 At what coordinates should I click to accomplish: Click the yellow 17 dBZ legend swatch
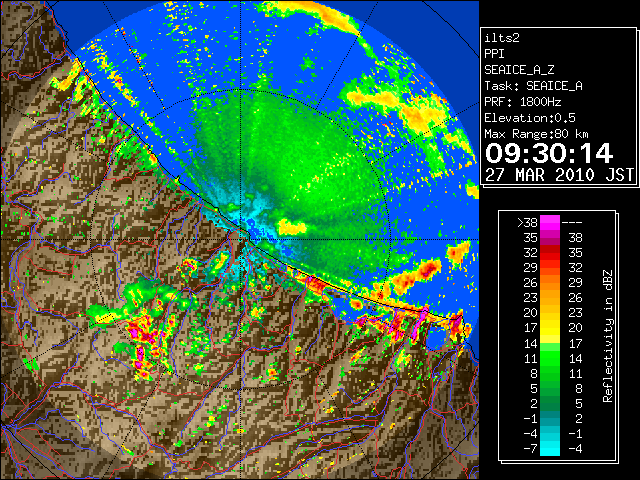(x=550, y=328)
